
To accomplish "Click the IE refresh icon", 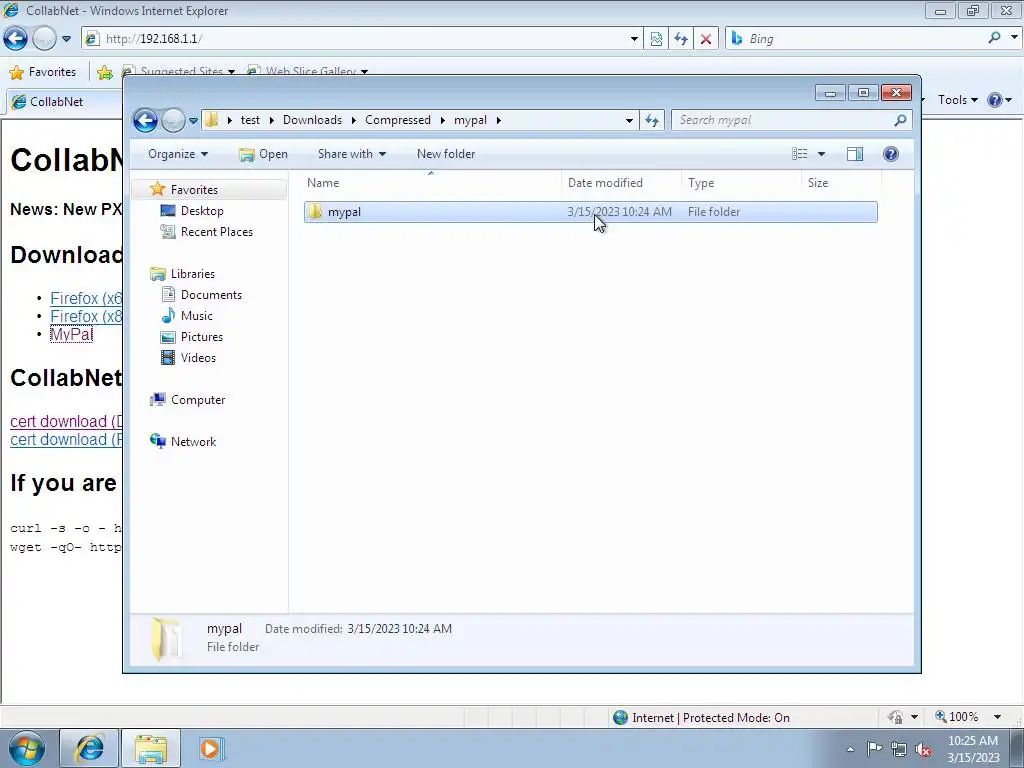I will click(681, 39).
